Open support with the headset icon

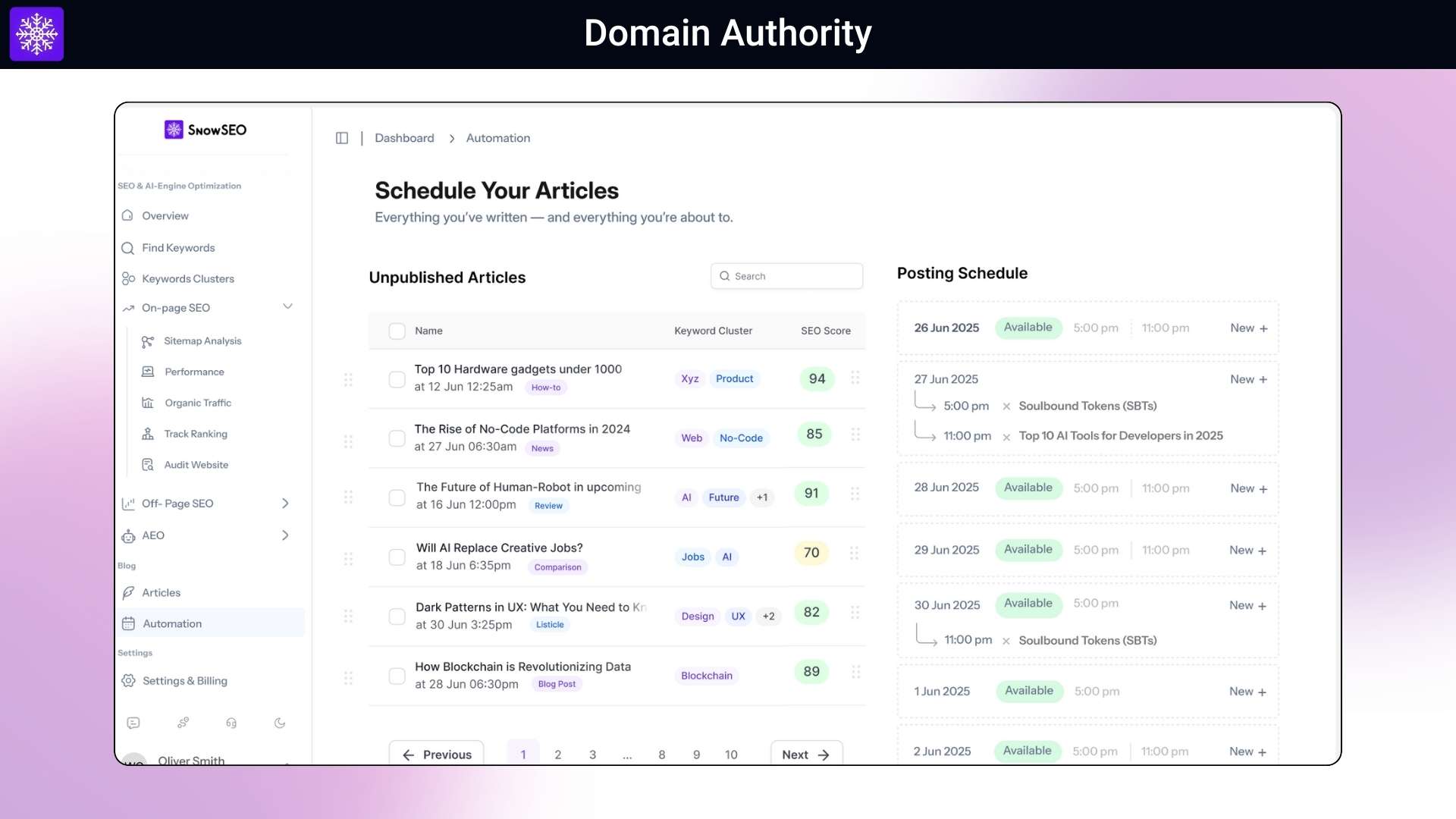coord(231,723)
